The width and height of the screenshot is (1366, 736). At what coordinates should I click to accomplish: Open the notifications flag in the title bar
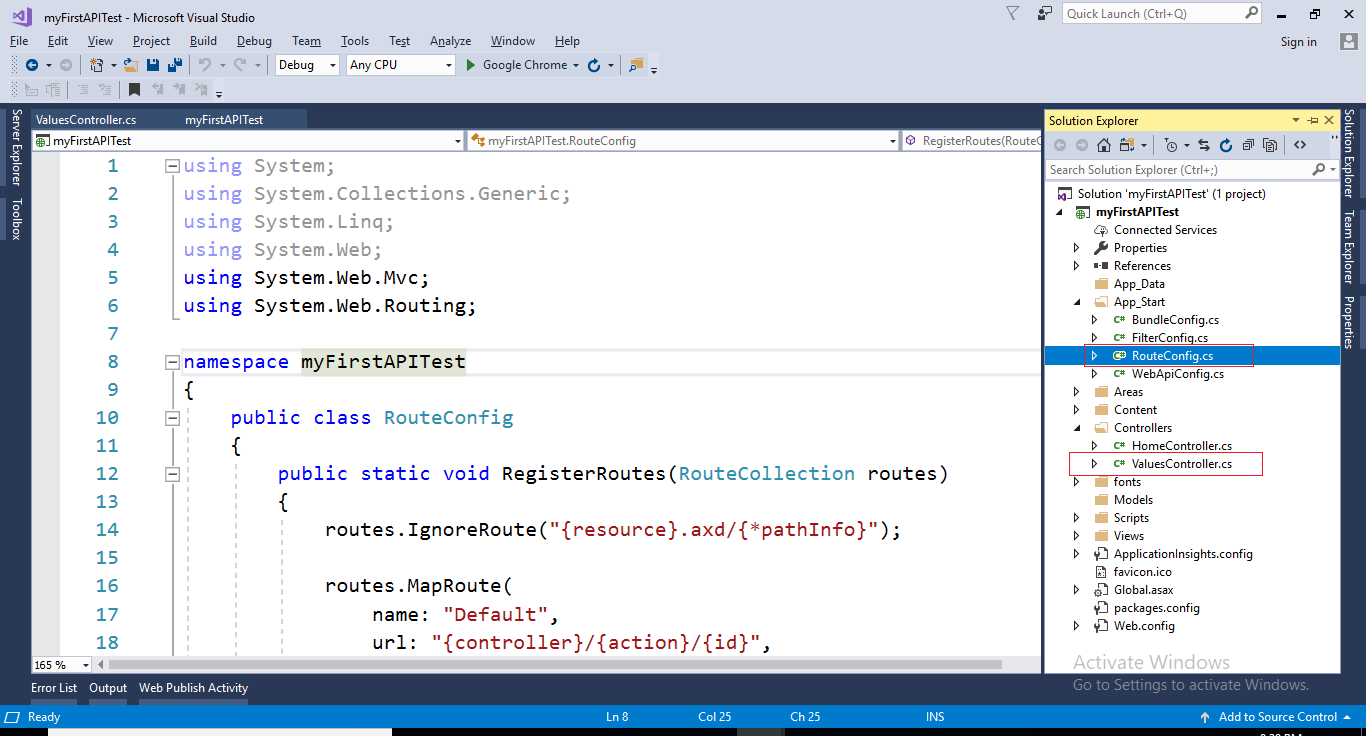click(1012, 13)
